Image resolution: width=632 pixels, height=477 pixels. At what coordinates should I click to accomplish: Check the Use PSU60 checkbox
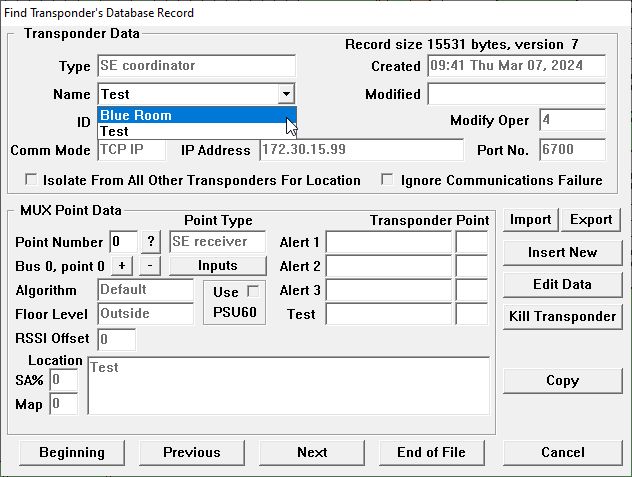click(x=252, y=290)
